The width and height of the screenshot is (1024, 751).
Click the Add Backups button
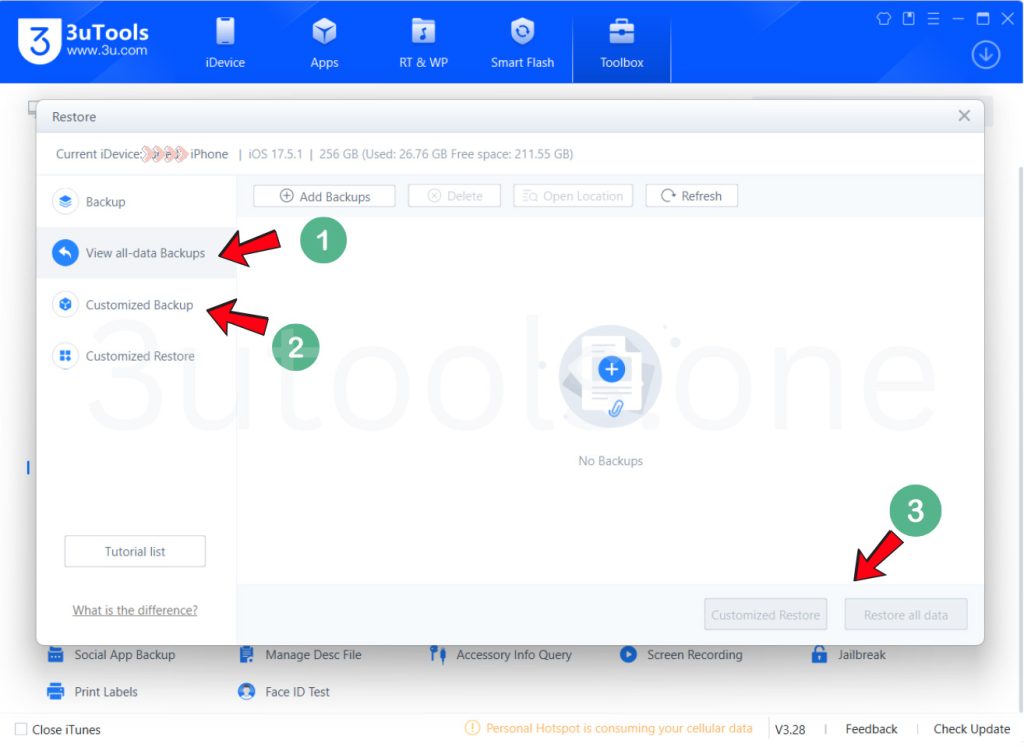click(323, 196)
